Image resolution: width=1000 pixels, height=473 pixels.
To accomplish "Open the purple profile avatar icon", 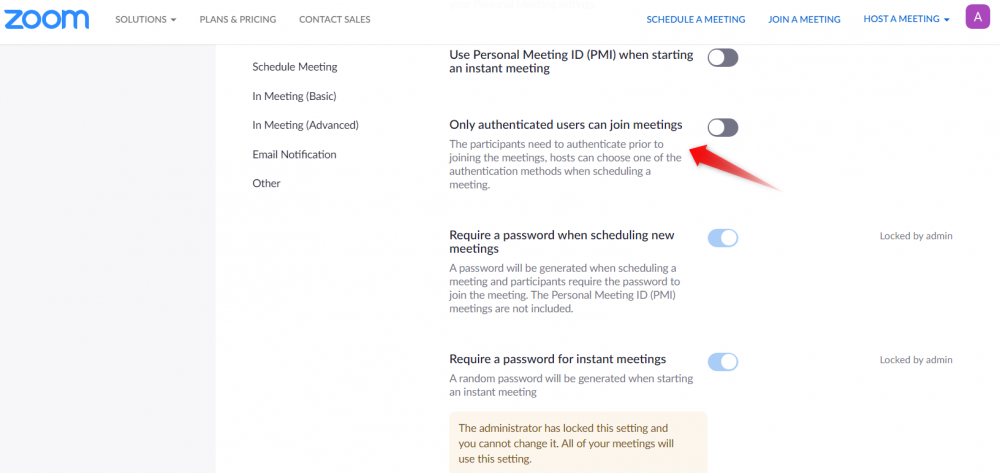I will pyautogui.click(x=976, y=17).
